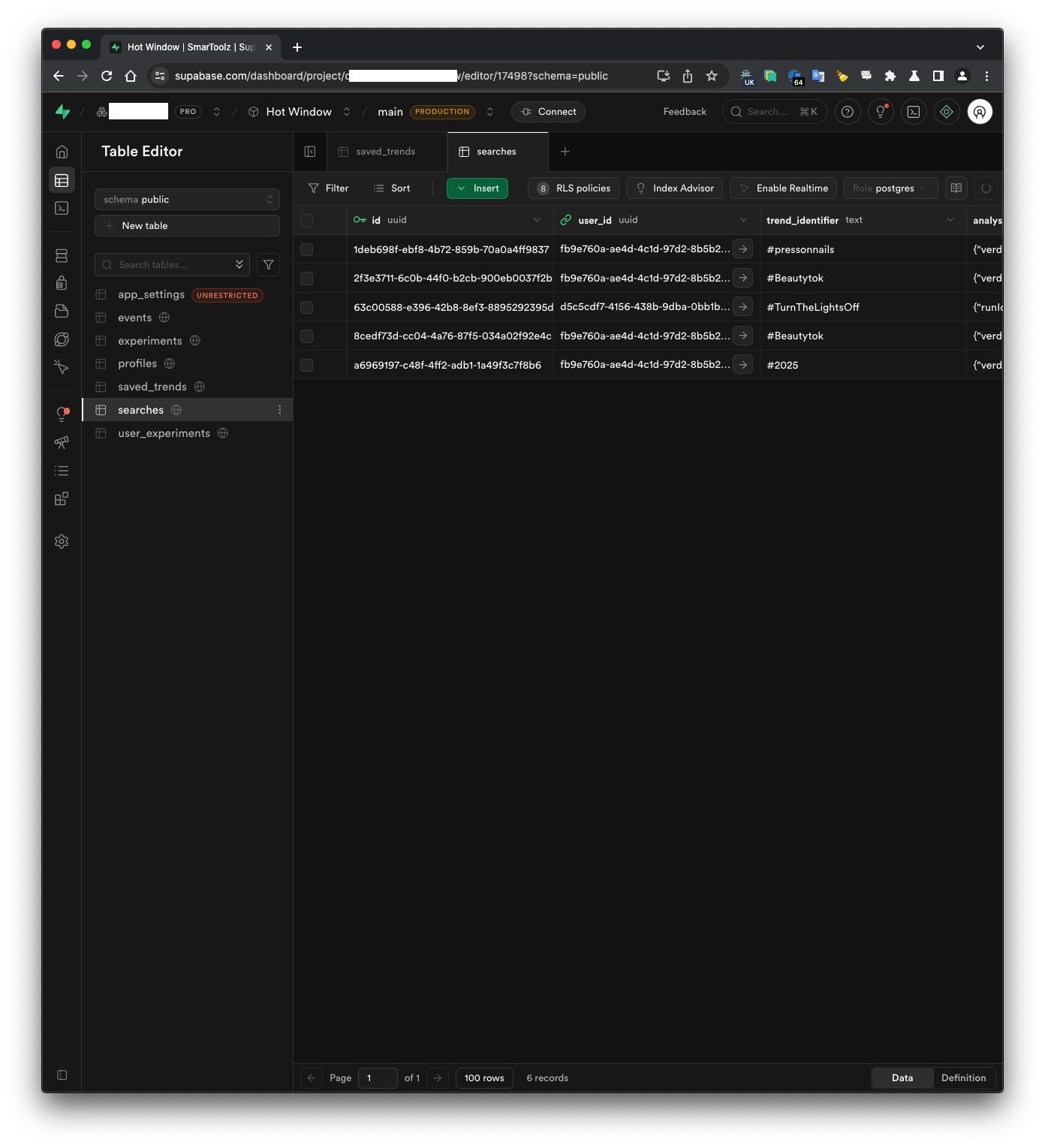Open the Edge Functions sidebar icon
The image size is (1045, 1148).
coord(62,339)
